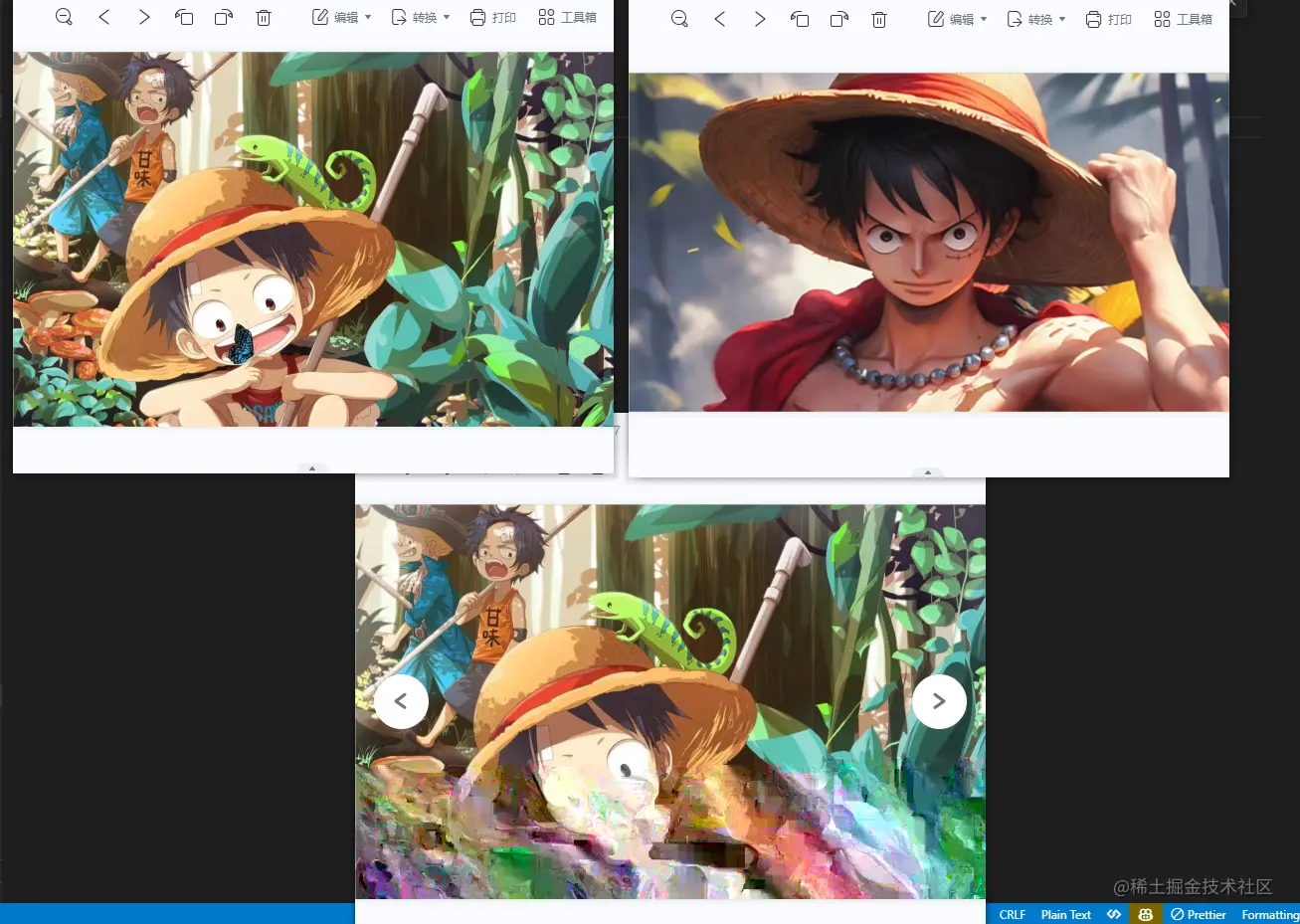
Task: Click 打印 in the right viewer toolbar
Action: click(1108, 19)
